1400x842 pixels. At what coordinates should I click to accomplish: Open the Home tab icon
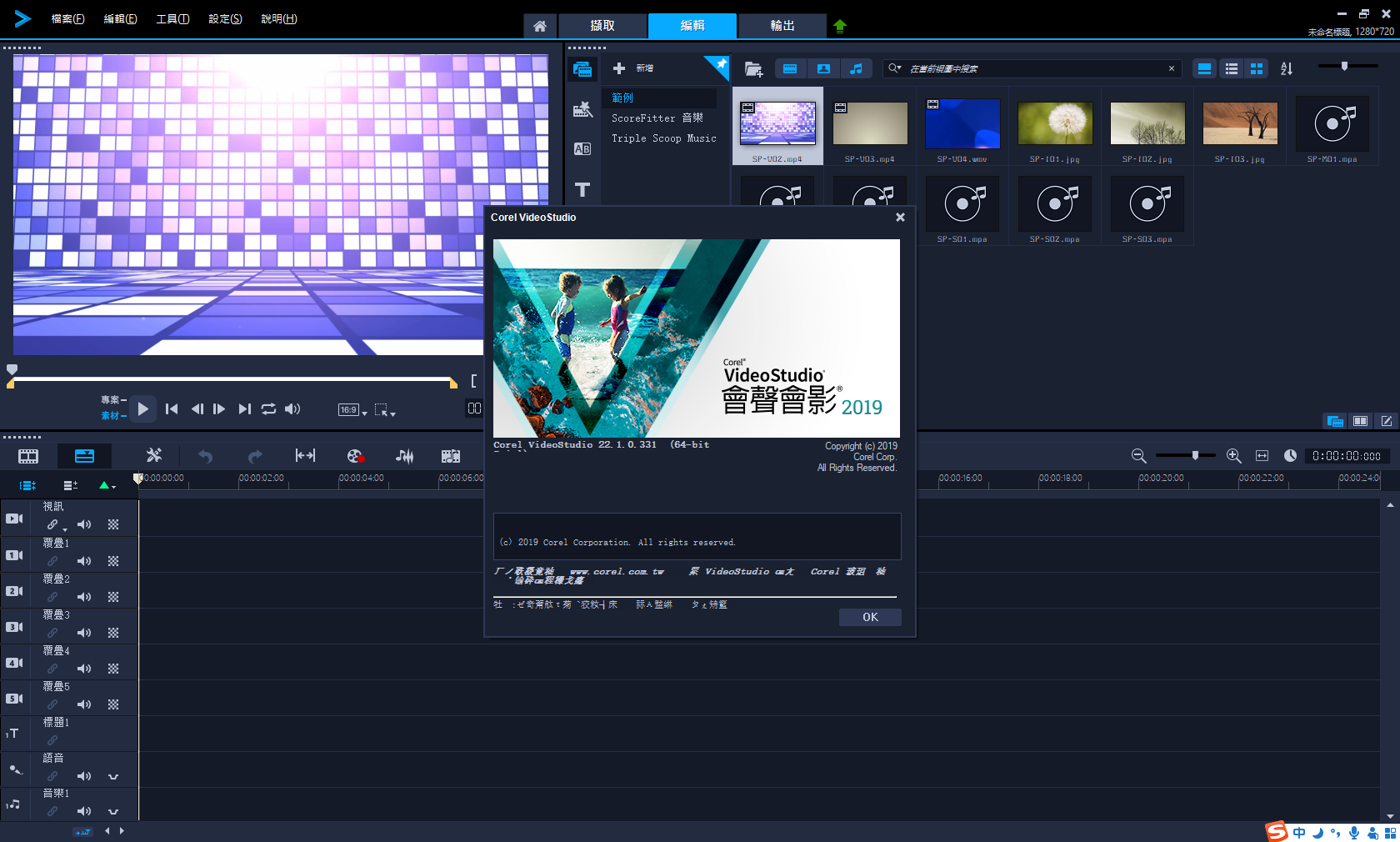click(x=540, y=26)
